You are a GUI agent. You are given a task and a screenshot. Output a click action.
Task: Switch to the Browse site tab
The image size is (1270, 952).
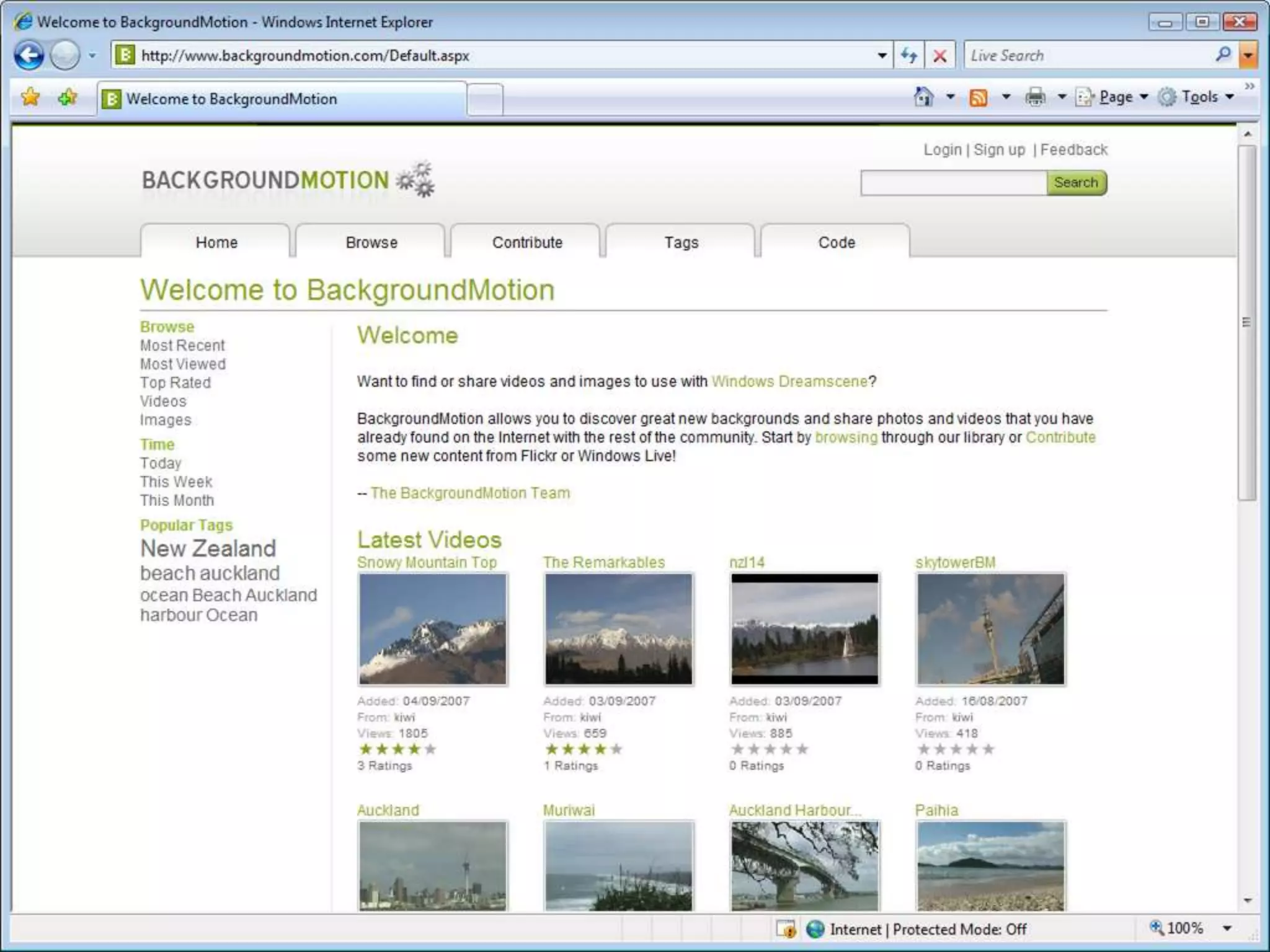(x=371, y=242)
